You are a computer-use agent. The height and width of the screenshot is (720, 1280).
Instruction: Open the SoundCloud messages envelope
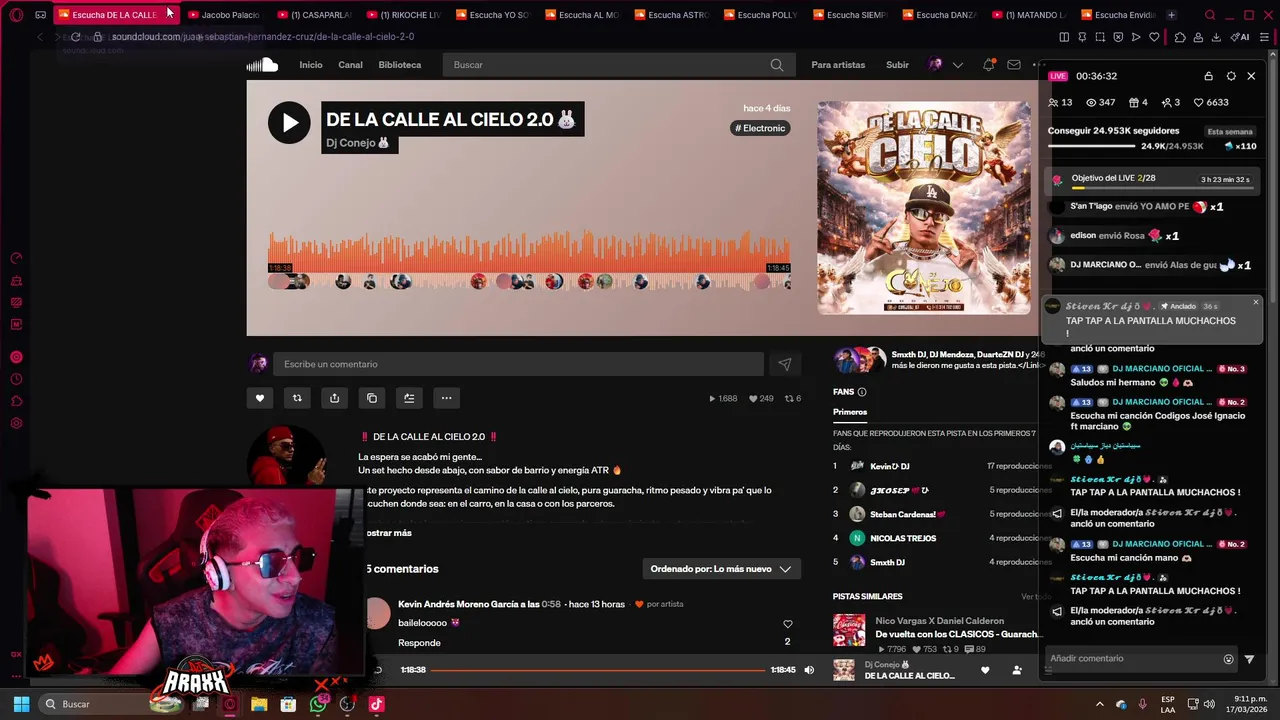click(x=1014, y=65)
